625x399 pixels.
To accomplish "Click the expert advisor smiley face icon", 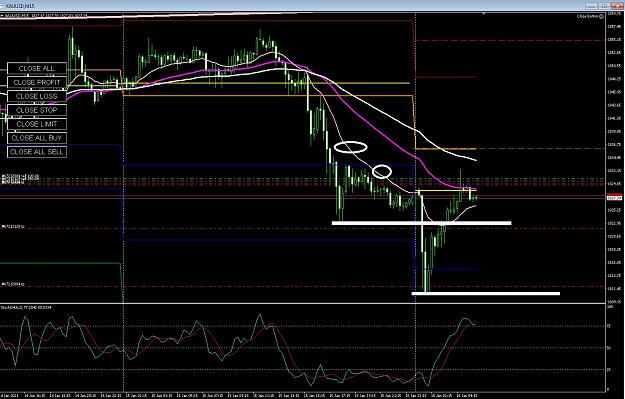I will [601, 16].
